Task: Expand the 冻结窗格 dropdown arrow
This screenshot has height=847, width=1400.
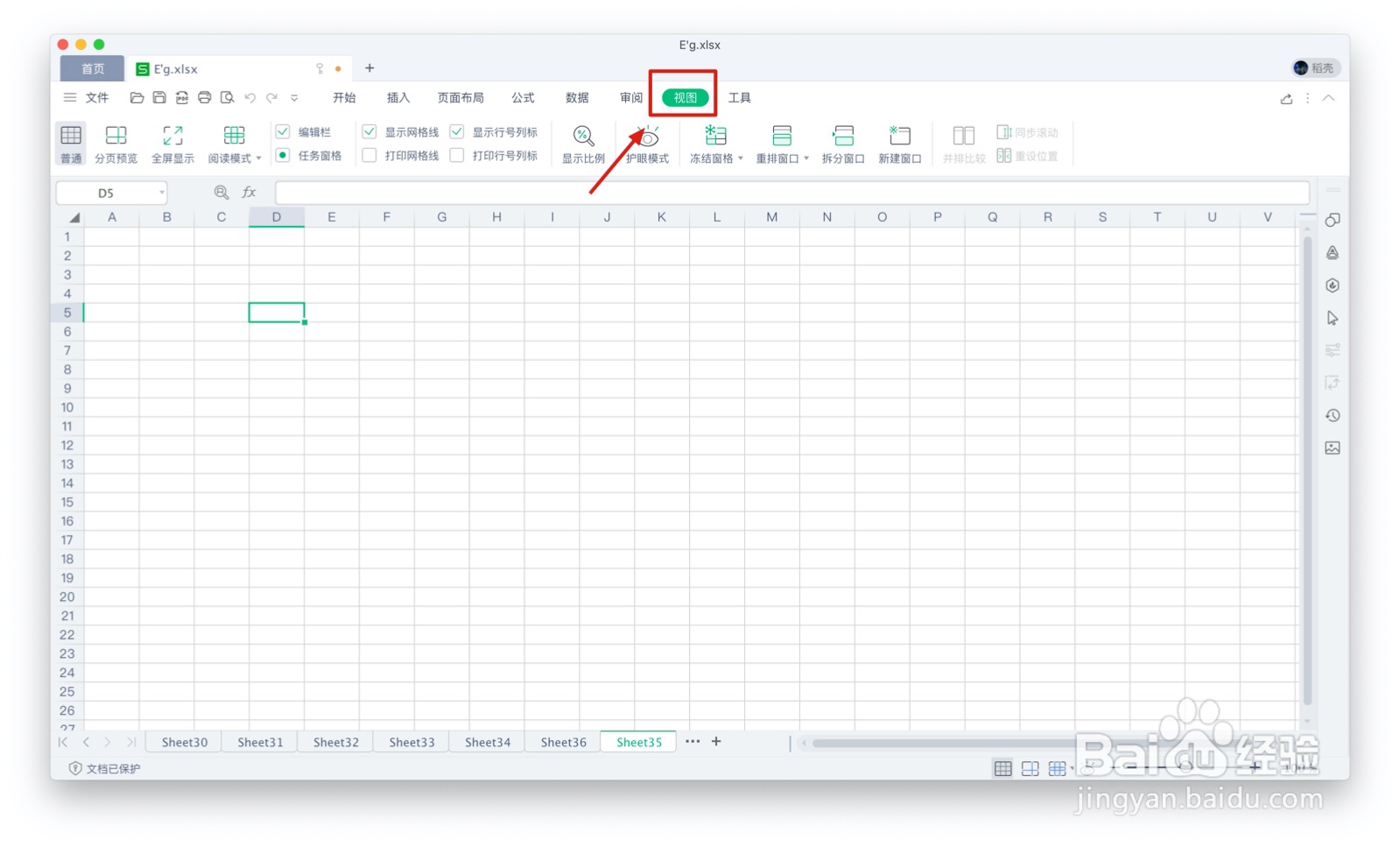Action: pyautogui.click(x=741, y=159)
